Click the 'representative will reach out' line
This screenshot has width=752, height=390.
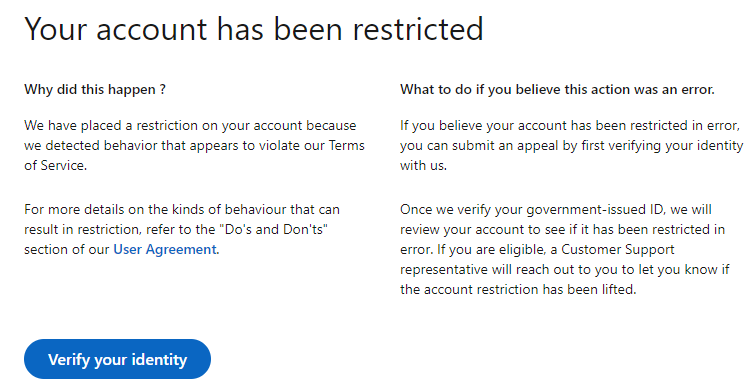pyautogui.click(x=564, y=269)
